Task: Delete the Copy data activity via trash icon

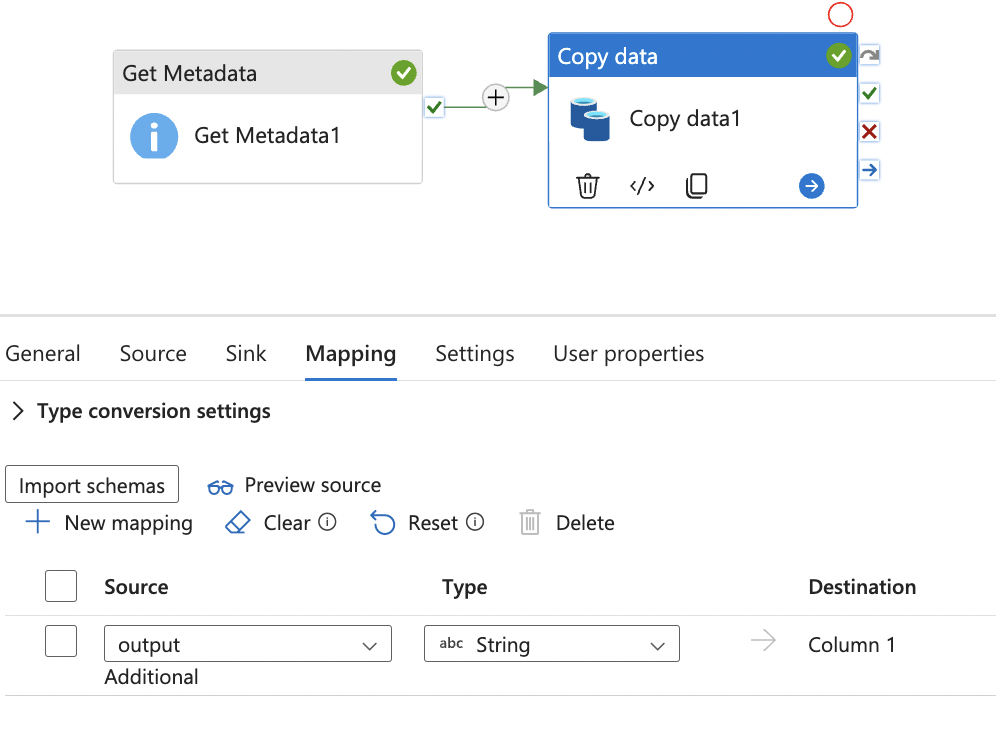Action: [x=588, y=186]
